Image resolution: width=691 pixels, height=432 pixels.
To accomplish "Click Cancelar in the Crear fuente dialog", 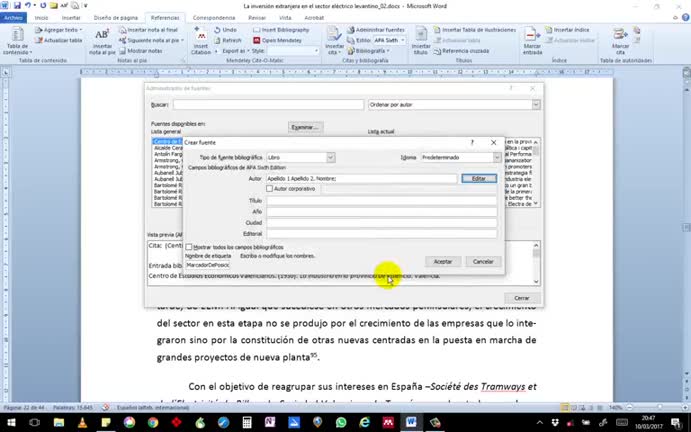I will pos(483,261).
